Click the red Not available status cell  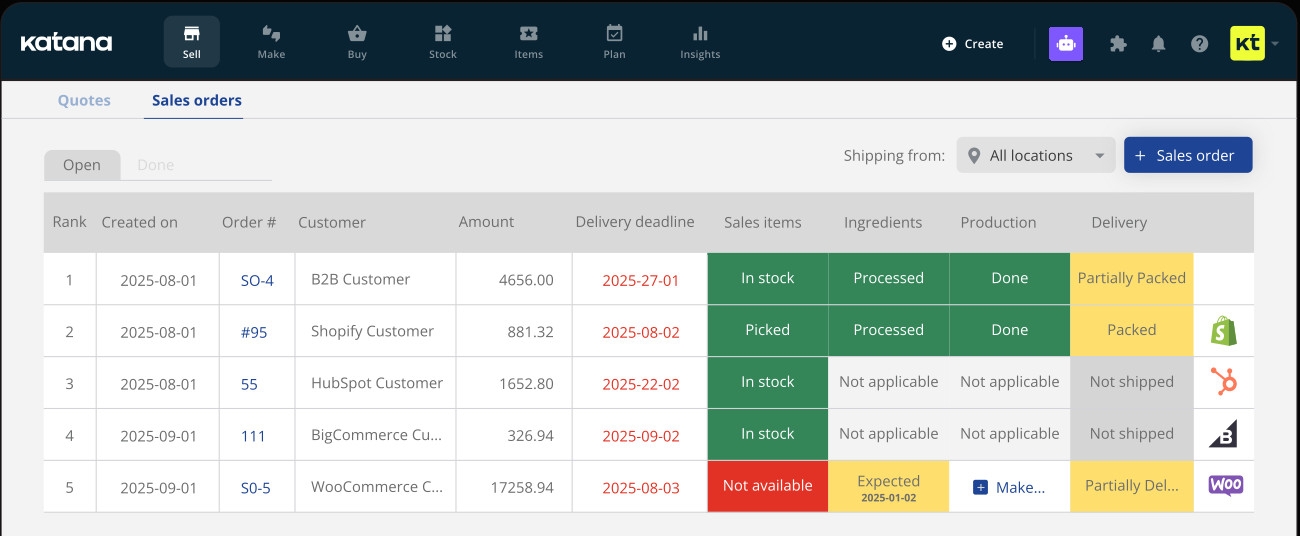(x=767, y=486)
